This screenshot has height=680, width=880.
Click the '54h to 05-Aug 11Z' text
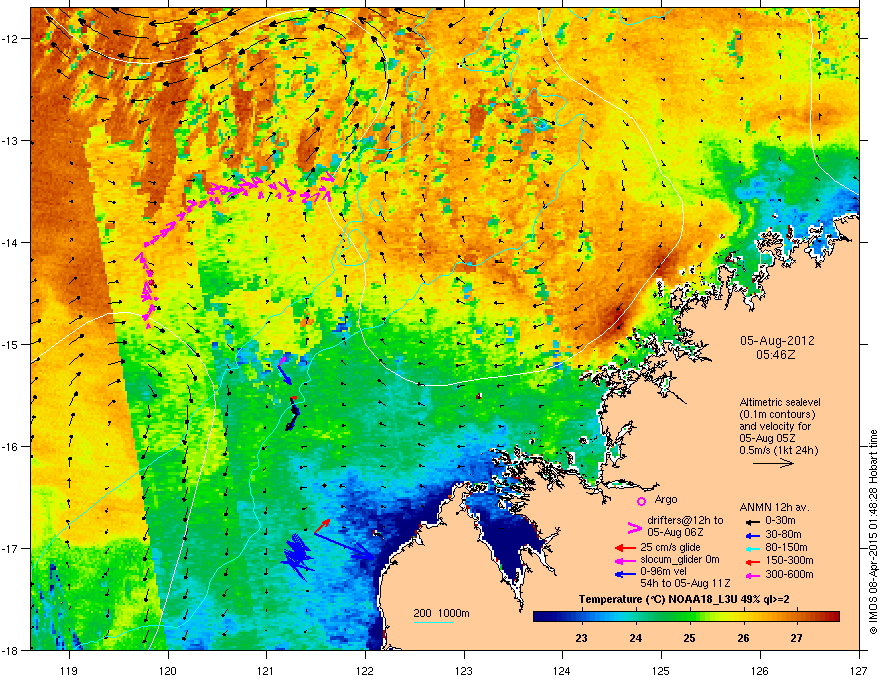[x=685, y=583]
